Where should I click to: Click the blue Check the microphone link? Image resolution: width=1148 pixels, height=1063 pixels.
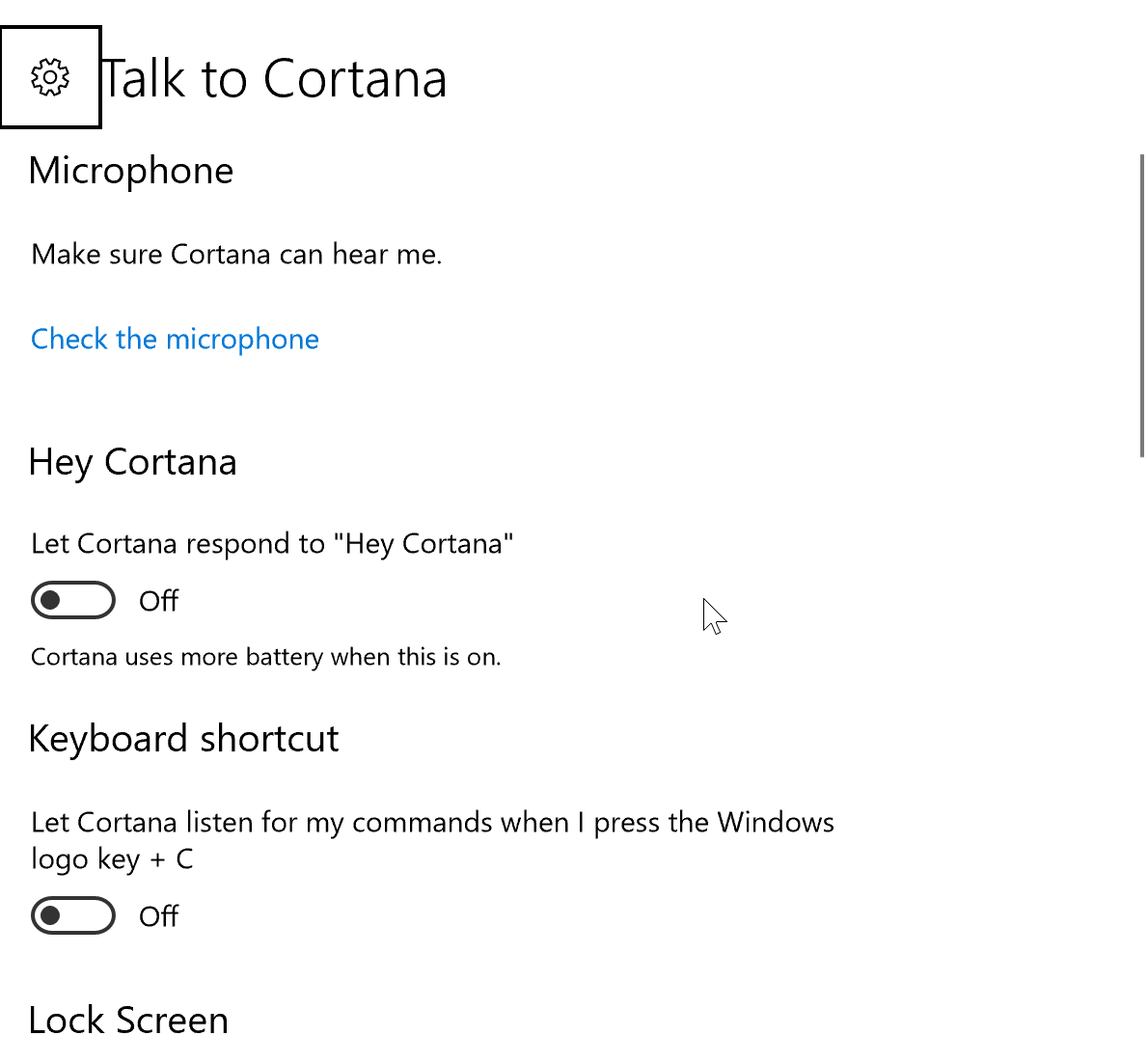[x=175, y=339]
